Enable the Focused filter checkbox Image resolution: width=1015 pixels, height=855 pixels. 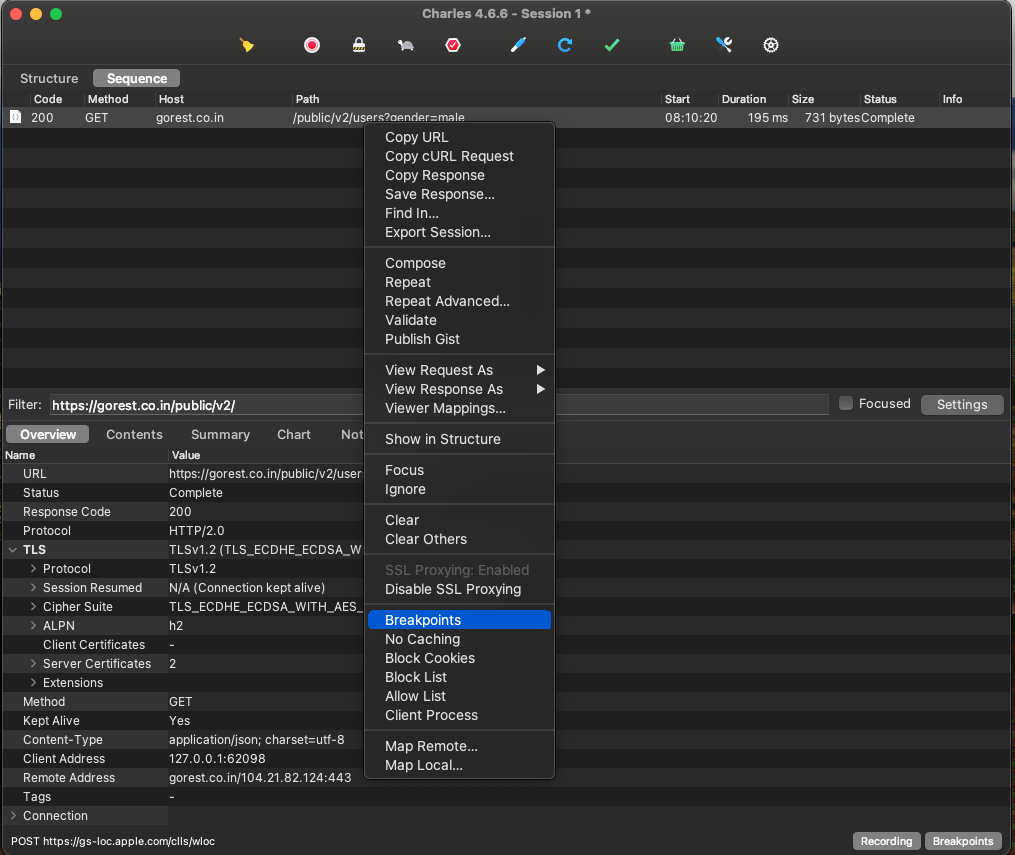(845, 404)
